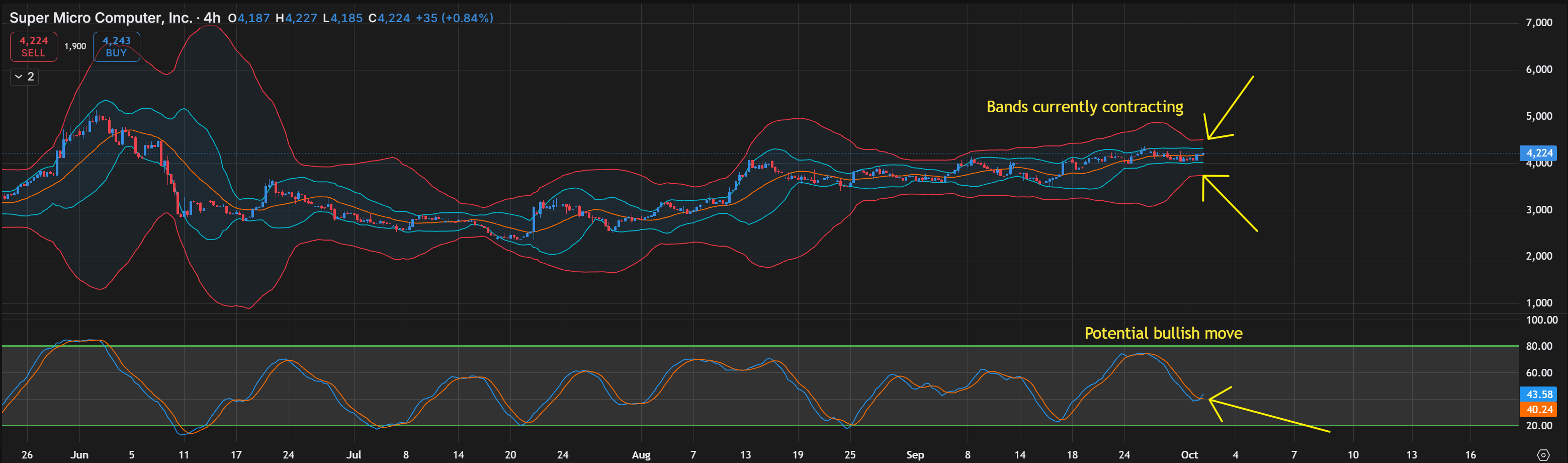This screenshot has width=1568, height=463.
Task: Click the change value +35 (+0.84%)
Action: click(455, 18)
